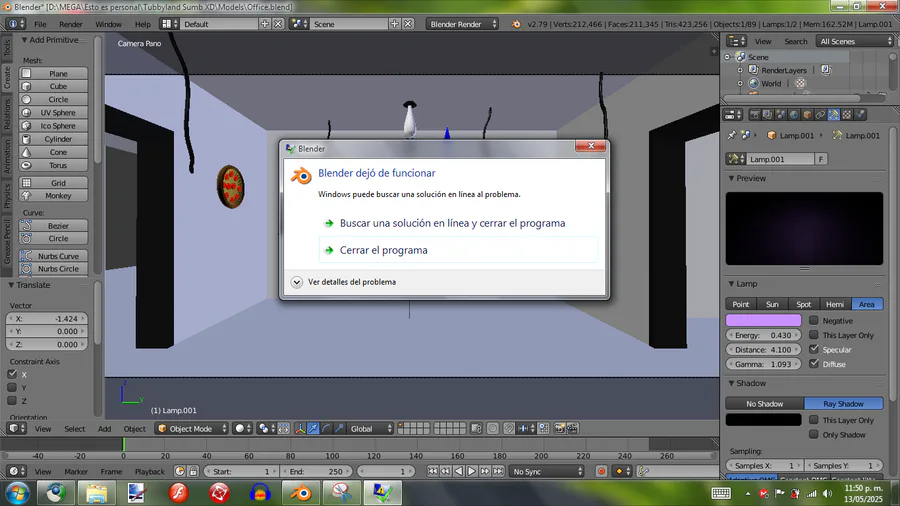Click the Energy value slider
Image resolution: width=900 pixels, height=506 pixels.
click(763, 335)
